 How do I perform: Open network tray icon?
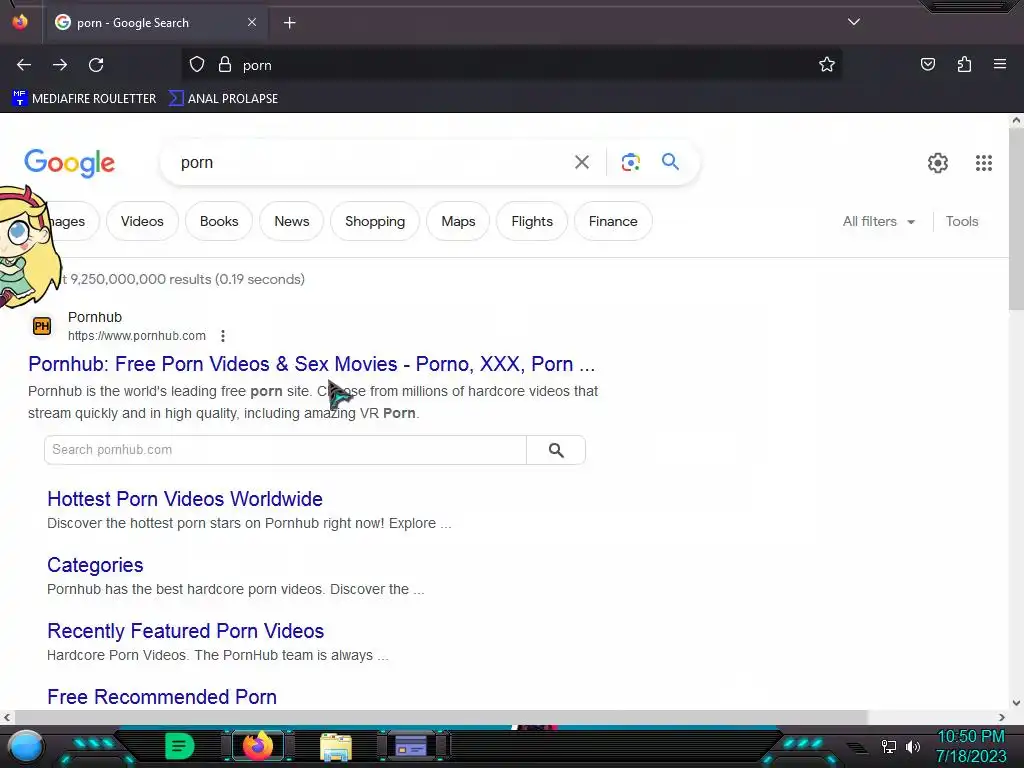point(888,746)
